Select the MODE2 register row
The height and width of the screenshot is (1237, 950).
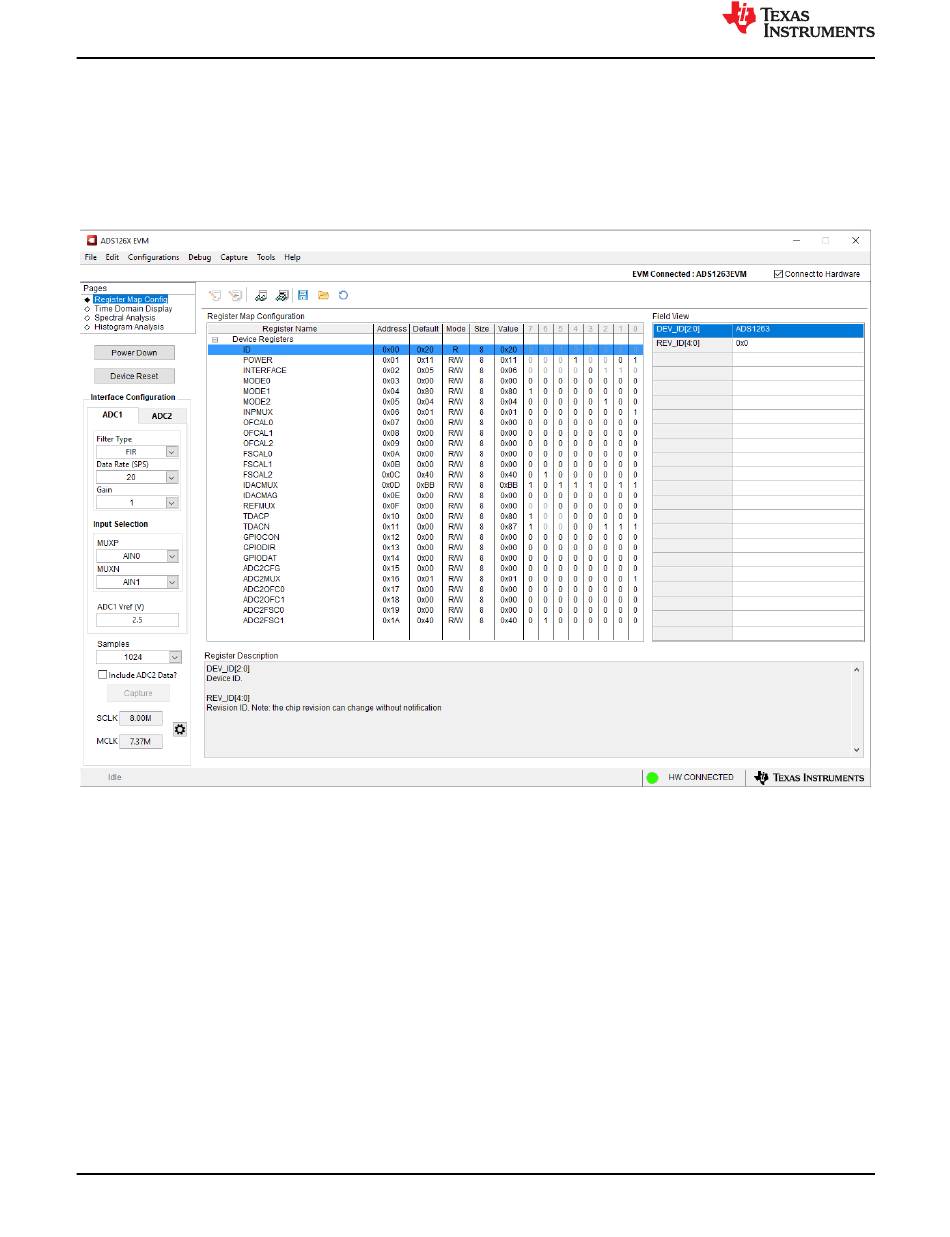point(424,401)
